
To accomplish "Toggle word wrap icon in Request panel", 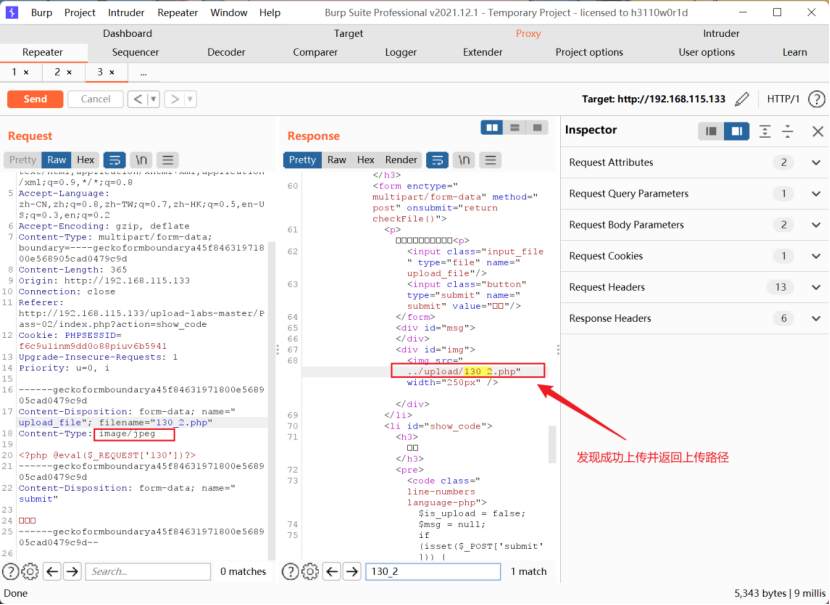I will [114, 160].
